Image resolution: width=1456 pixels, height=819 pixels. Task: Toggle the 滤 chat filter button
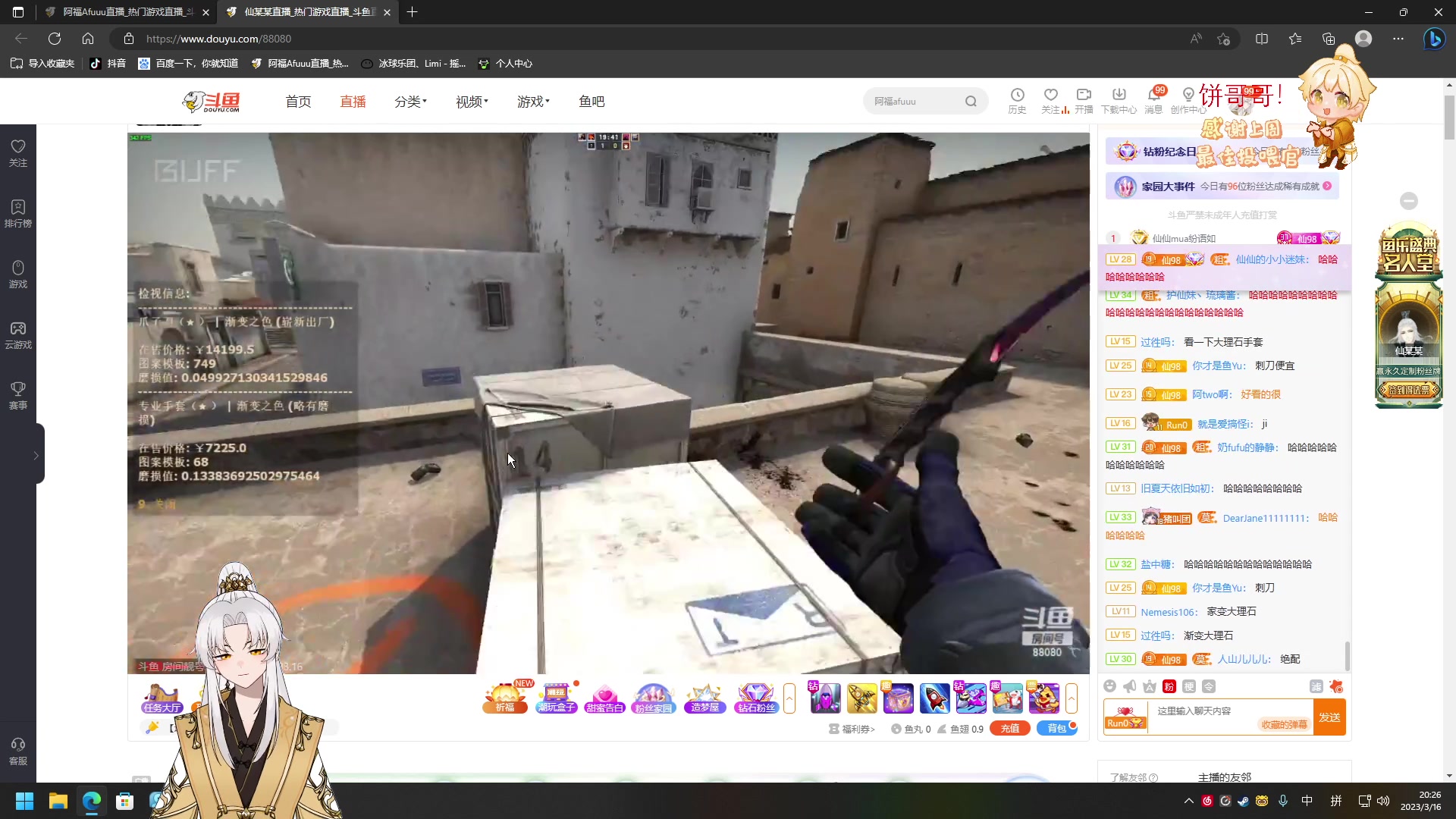pyautogui.click(x=1316, y=686)
